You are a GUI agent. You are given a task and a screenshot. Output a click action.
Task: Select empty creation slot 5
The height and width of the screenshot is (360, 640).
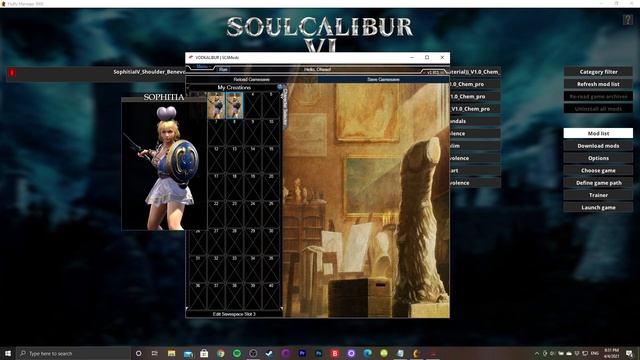click(271, 105)
